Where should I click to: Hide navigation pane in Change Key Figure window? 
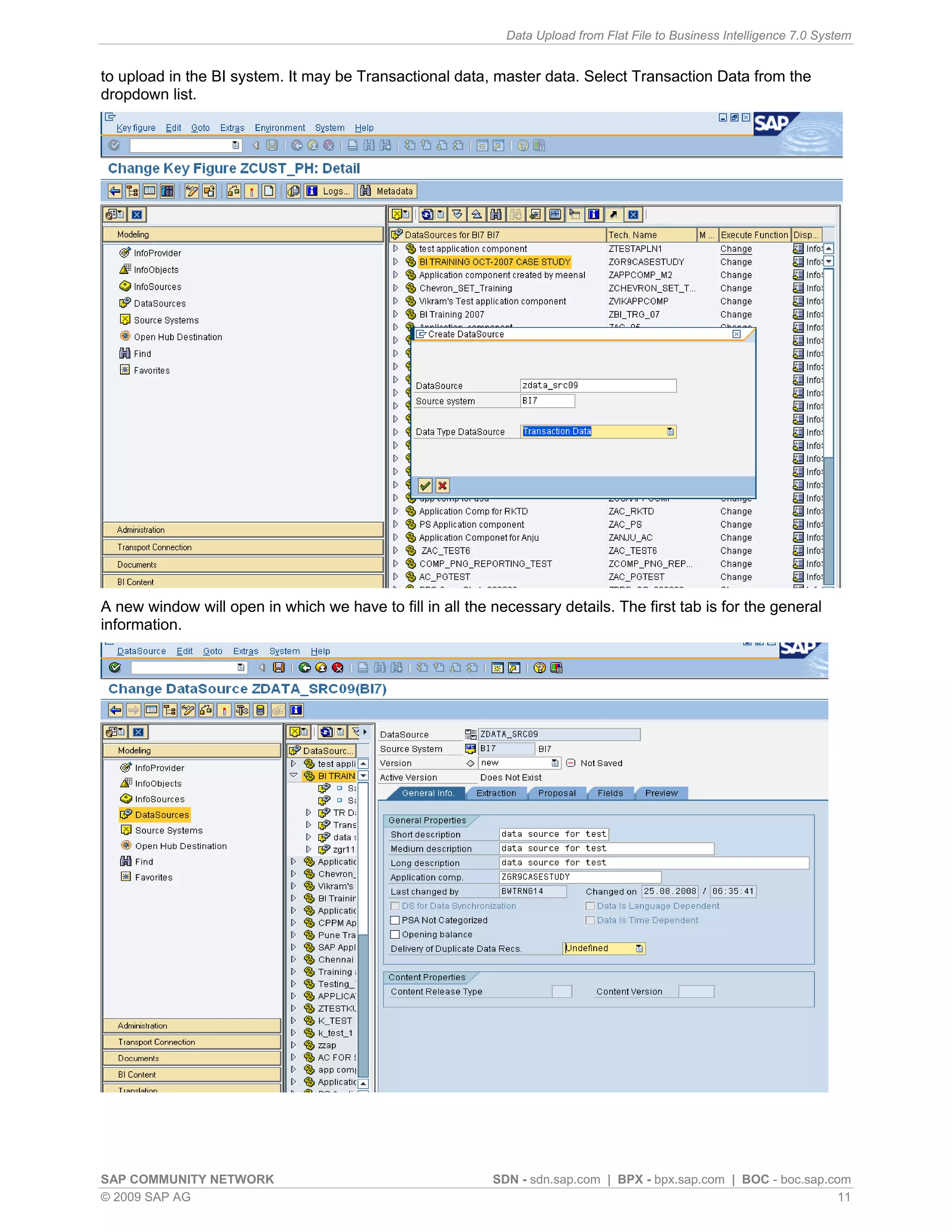tap(137, 214)
